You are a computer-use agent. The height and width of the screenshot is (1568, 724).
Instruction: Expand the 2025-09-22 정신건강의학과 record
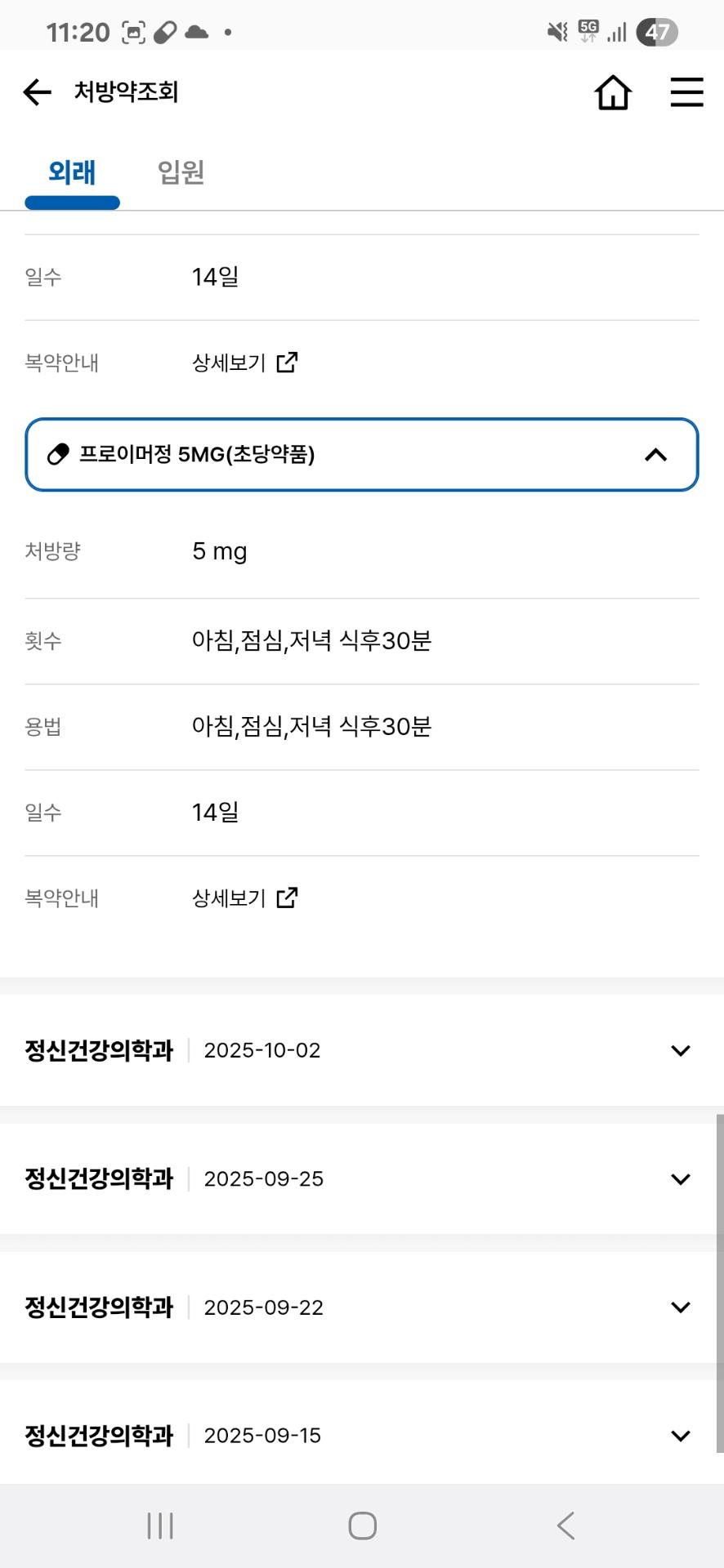[x=680, y=1307]
